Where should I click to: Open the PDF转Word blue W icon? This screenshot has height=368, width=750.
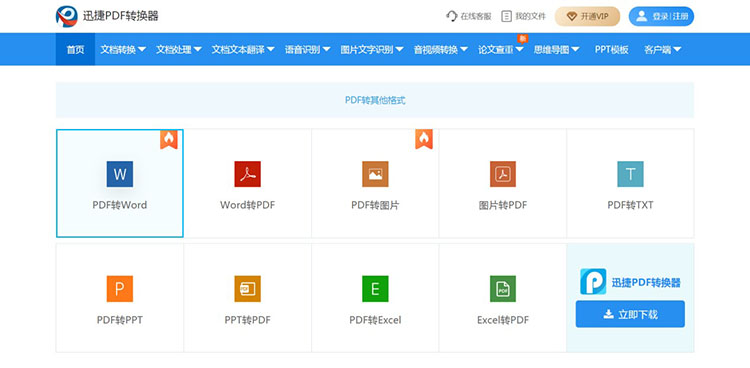pyautogui.click(x=120, y=174)
